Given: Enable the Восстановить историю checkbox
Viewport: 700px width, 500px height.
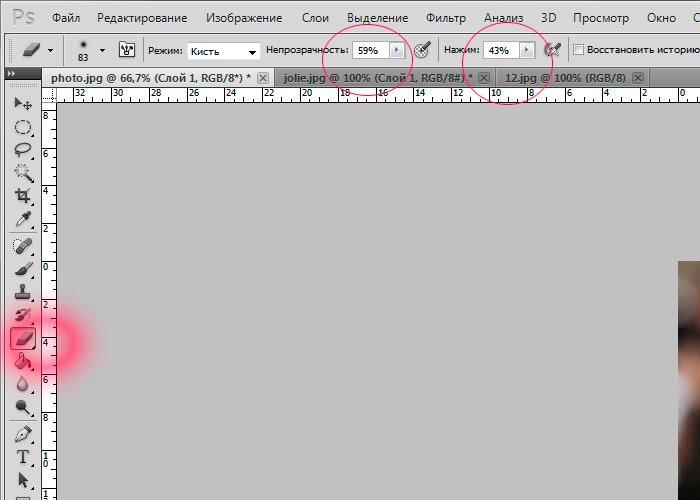Looking at the screenshot, I should tap(578, 50).
